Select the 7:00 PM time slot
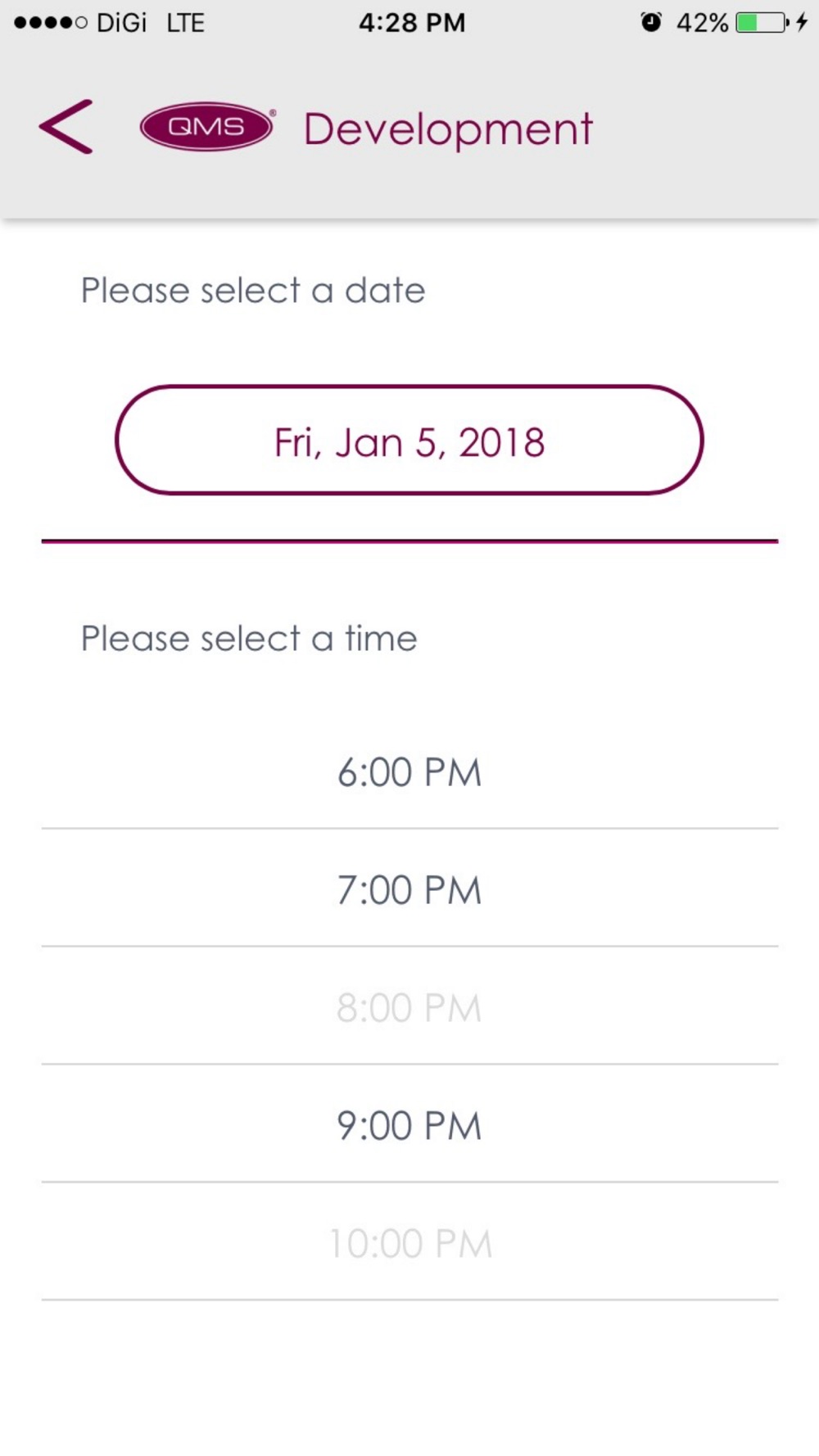The height and width of the screenshot is (1456, 819). [409, 889]
